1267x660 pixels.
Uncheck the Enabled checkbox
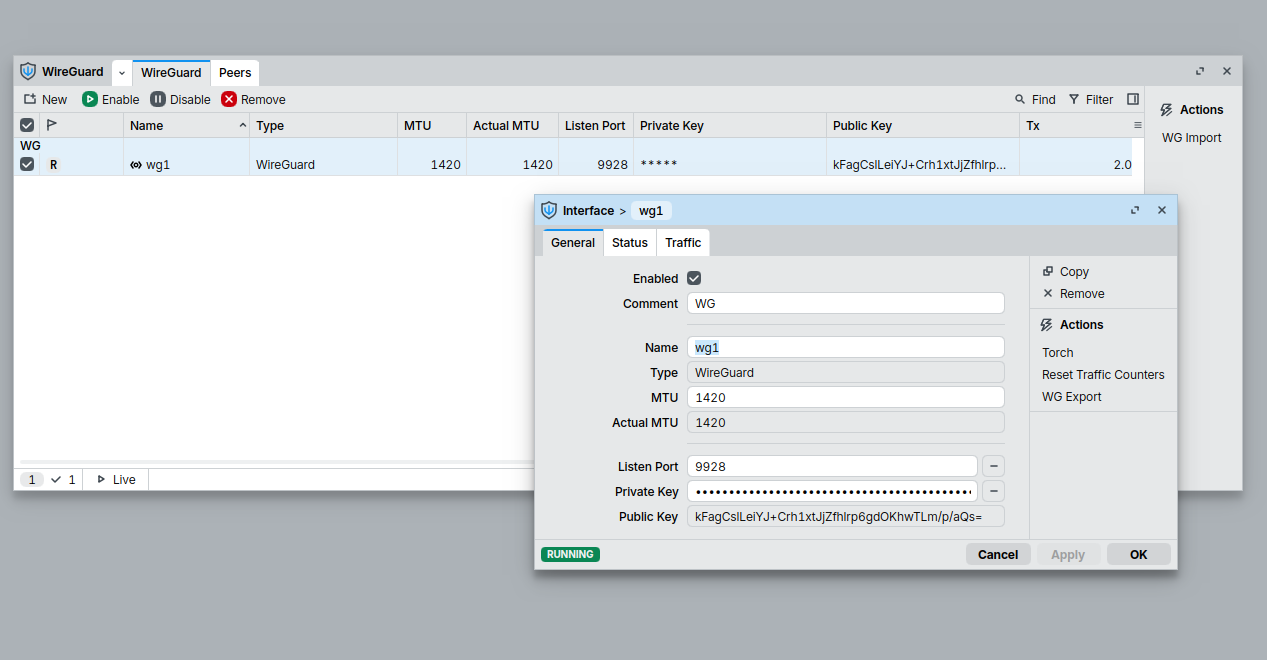(694, 278)
